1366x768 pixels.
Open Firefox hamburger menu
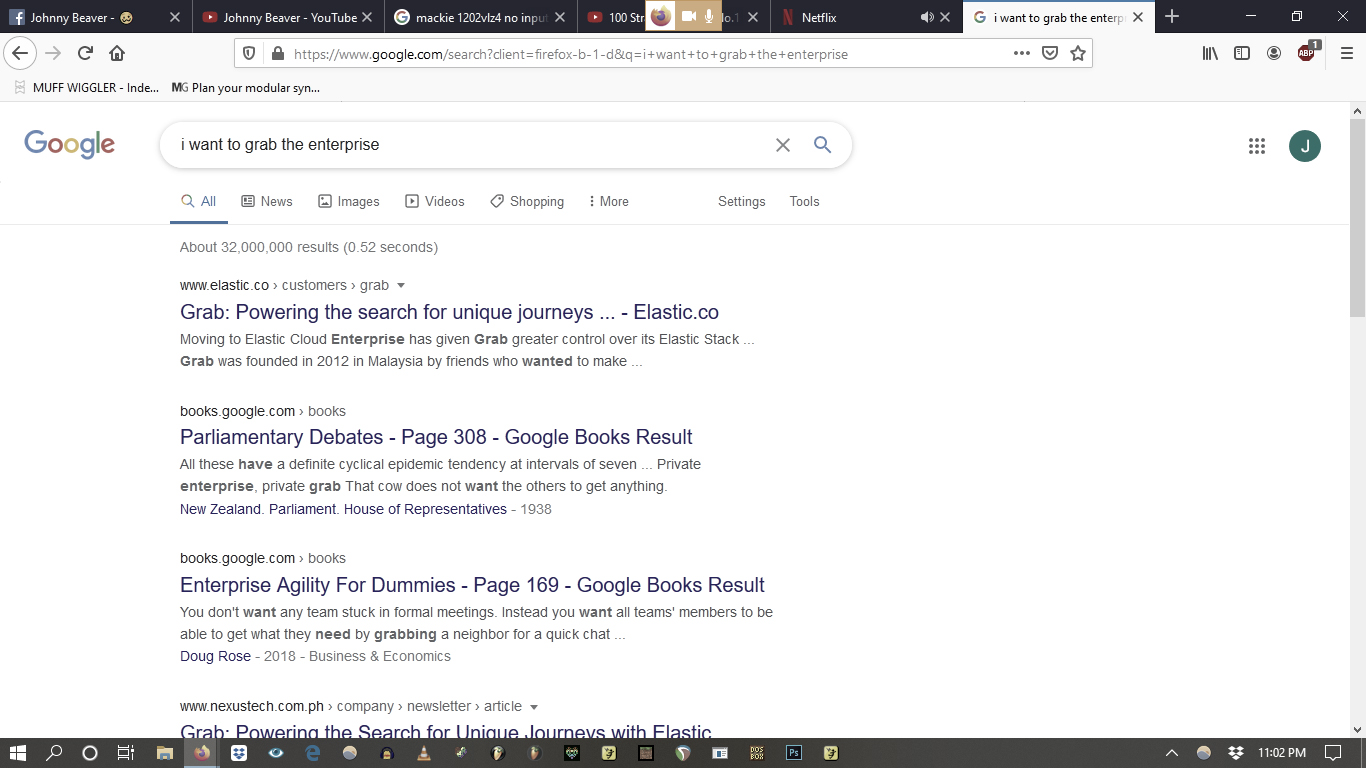(1346, 54)
